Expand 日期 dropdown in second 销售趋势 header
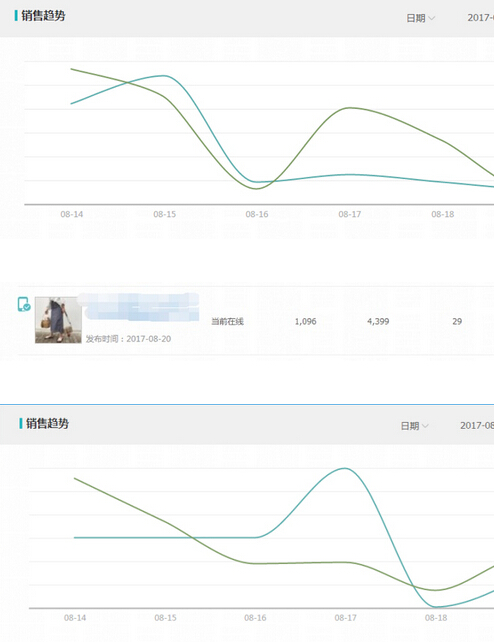Viewport: 494px width, 642px height. [x=415, y=426]
